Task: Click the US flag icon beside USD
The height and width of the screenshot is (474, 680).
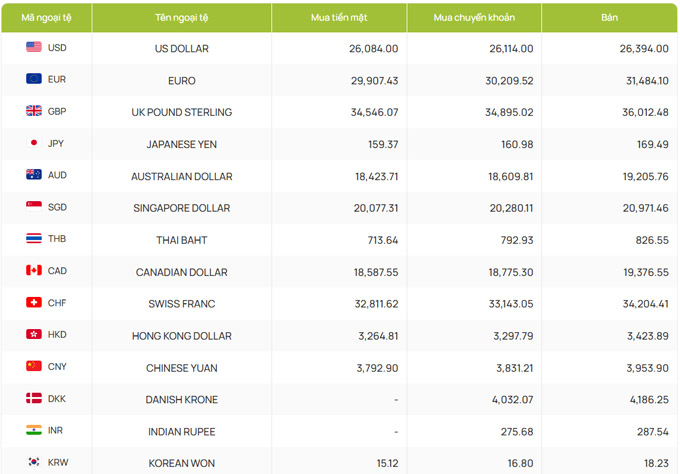Action: tap(34, 47)
